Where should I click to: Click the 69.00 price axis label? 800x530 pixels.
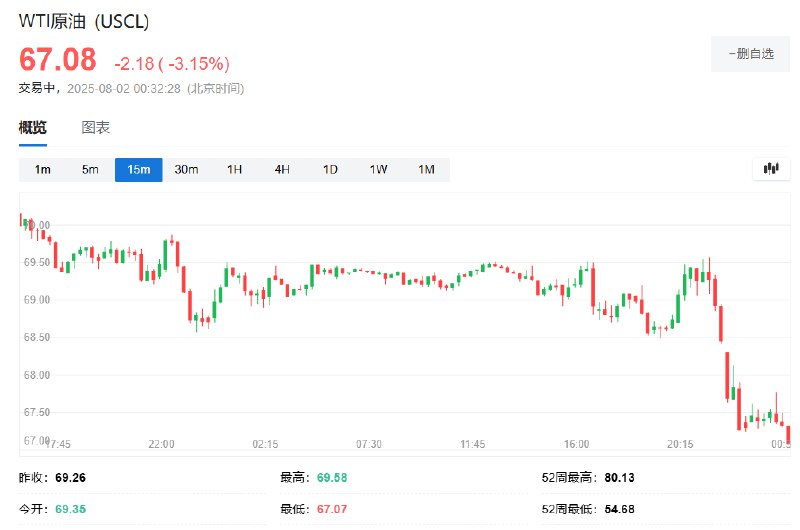pos(37,300)
